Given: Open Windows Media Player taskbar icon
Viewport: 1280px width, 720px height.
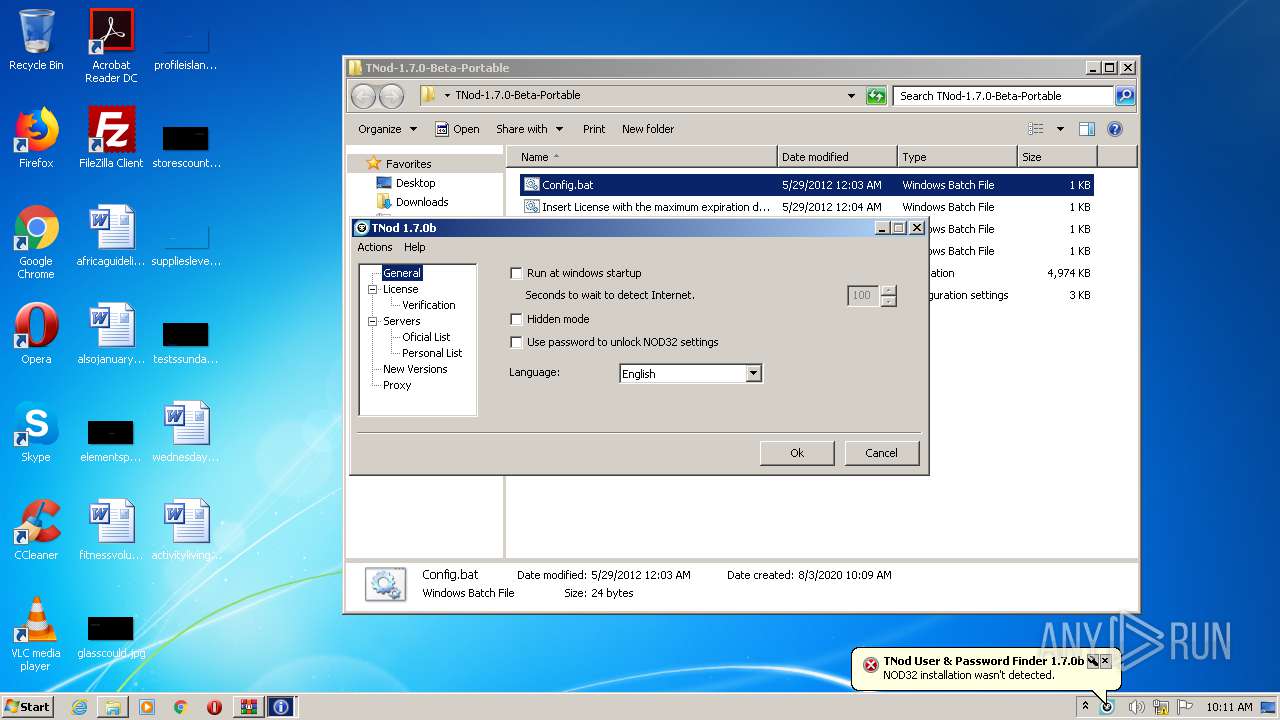Looking at the screenshot, I should (x=147, y=707).
